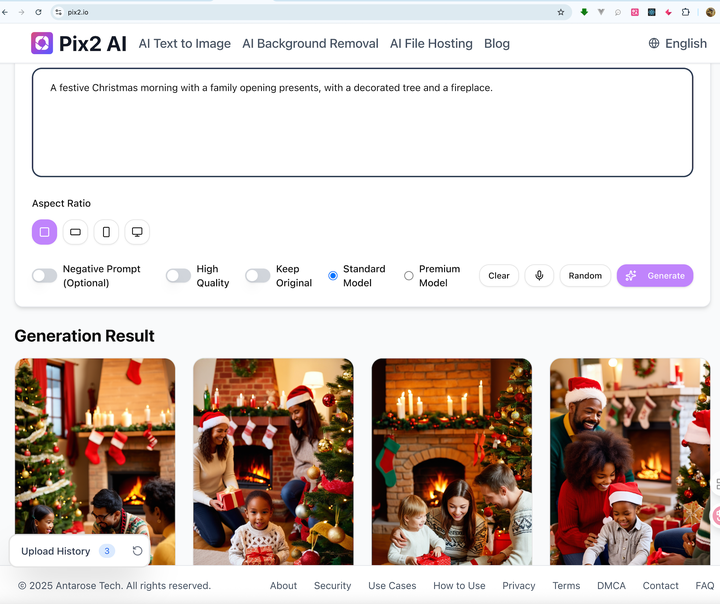Click the pink square extension icon

click(635, 12)
